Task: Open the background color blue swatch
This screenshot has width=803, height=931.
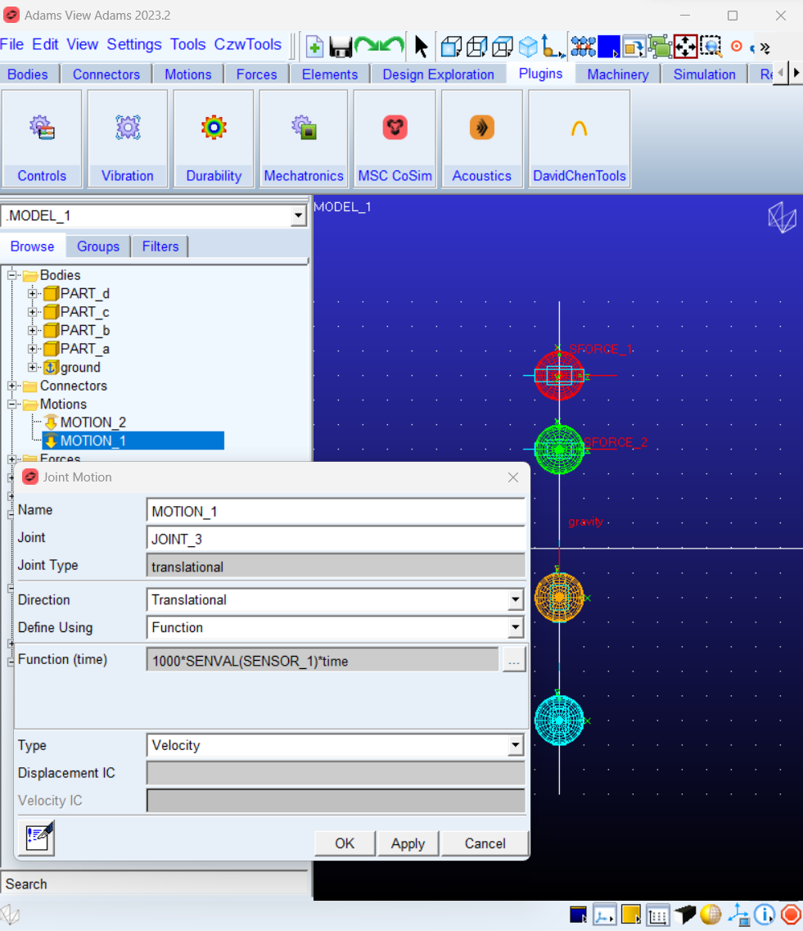Action: click(608, 46)
